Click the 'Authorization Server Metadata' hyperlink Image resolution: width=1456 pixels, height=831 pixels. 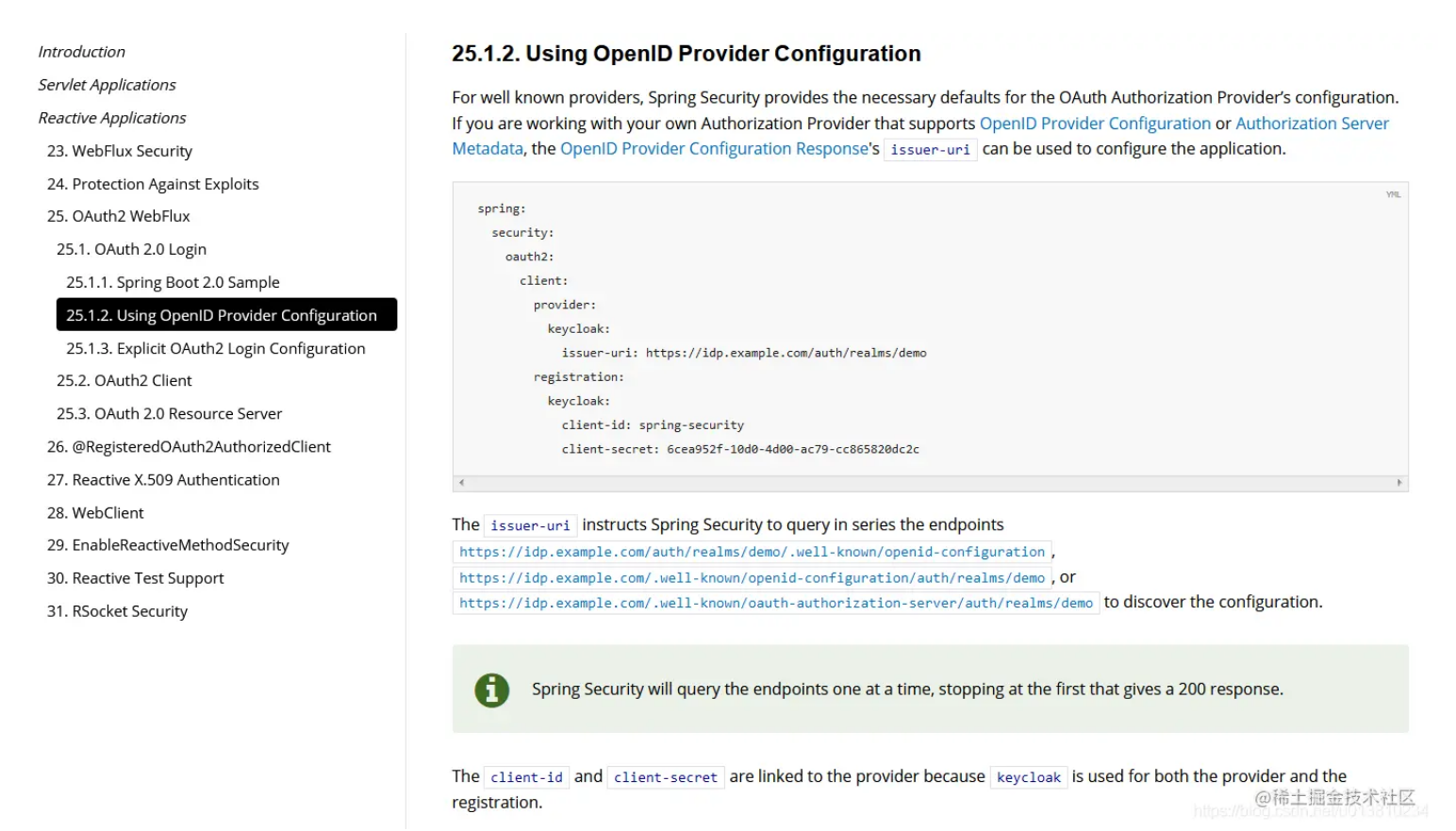[1312, 123]
